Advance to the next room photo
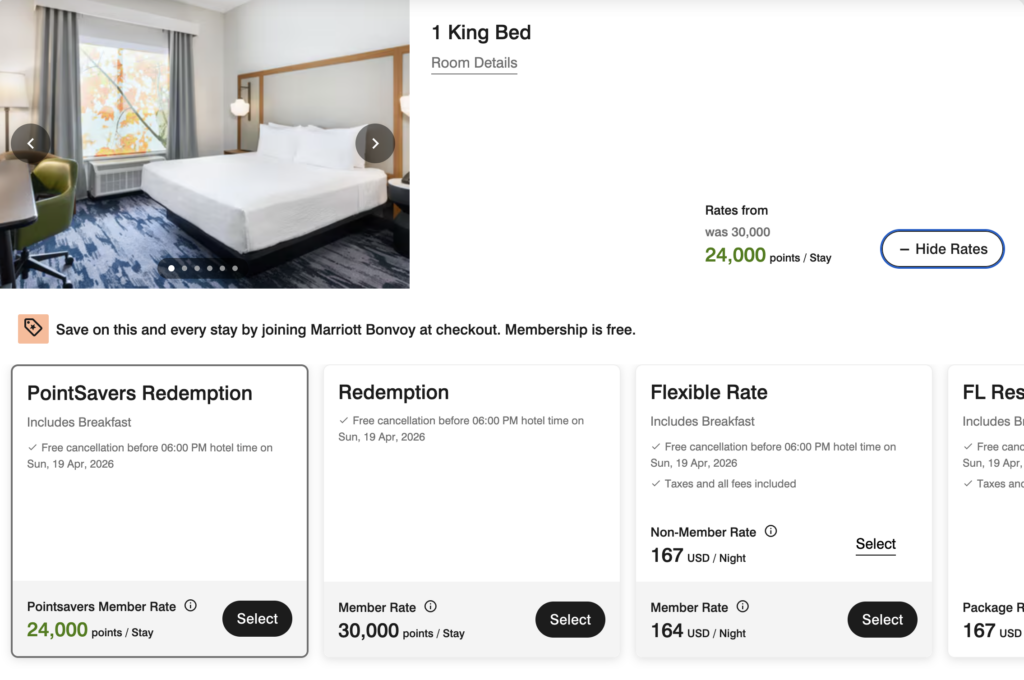Image resolution: width=1024 pixels, height=680 pixels. 375,143
